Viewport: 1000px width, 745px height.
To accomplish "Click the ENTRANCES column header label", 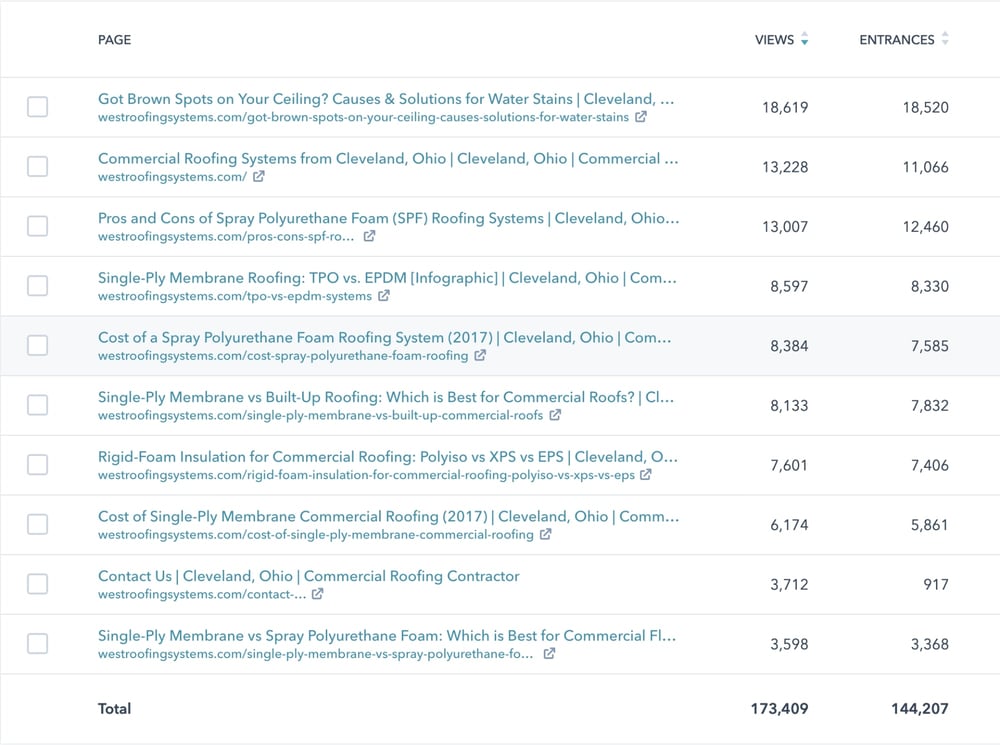I will [x=897, y=40].
